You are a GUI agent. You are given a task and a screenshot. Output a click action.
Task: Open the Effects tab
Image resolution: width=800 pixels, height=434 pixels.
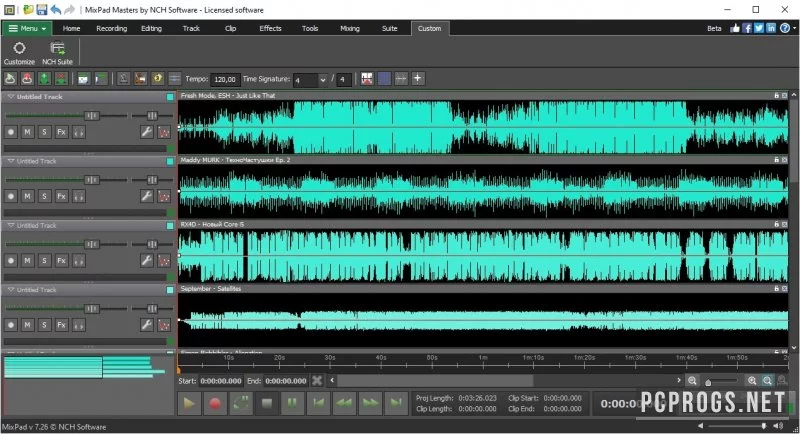click(270, 29)
